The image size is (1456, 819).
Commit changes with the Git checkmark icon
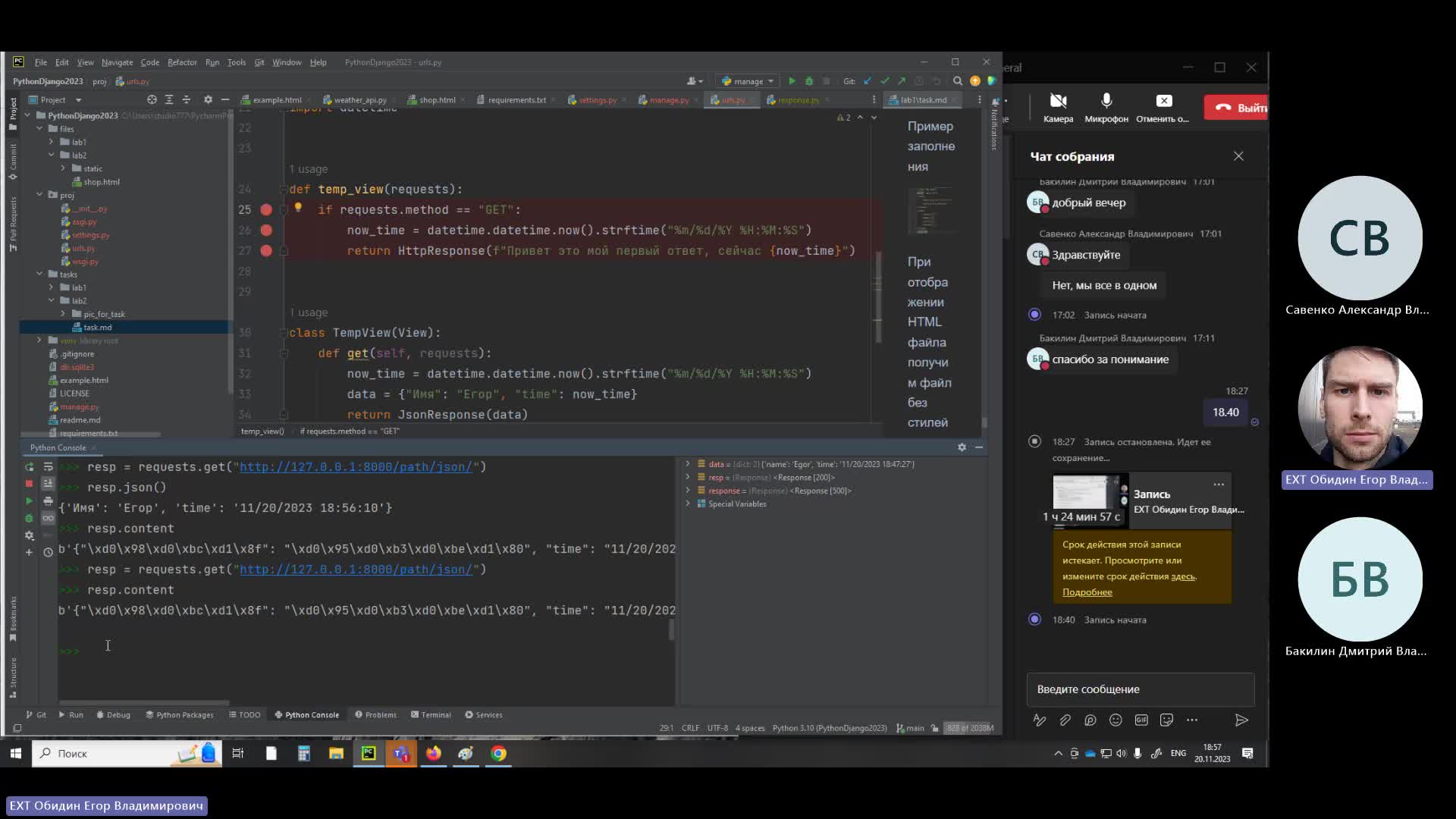(x=884, y=81)
